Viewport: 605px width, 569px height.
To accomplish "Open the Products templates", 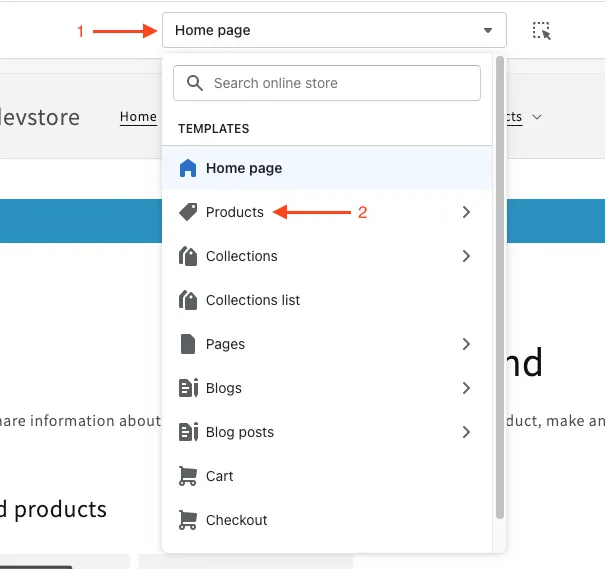I will 327,212.
